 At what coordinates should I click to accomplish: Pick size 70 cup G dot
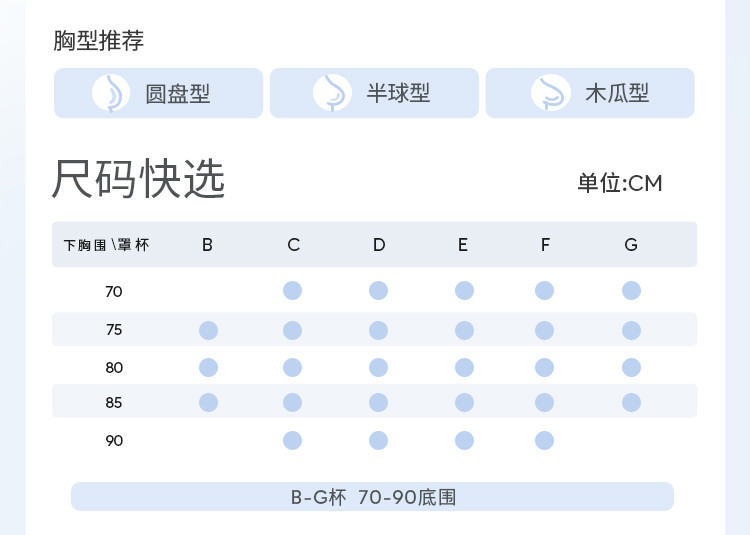click(631, 291)
